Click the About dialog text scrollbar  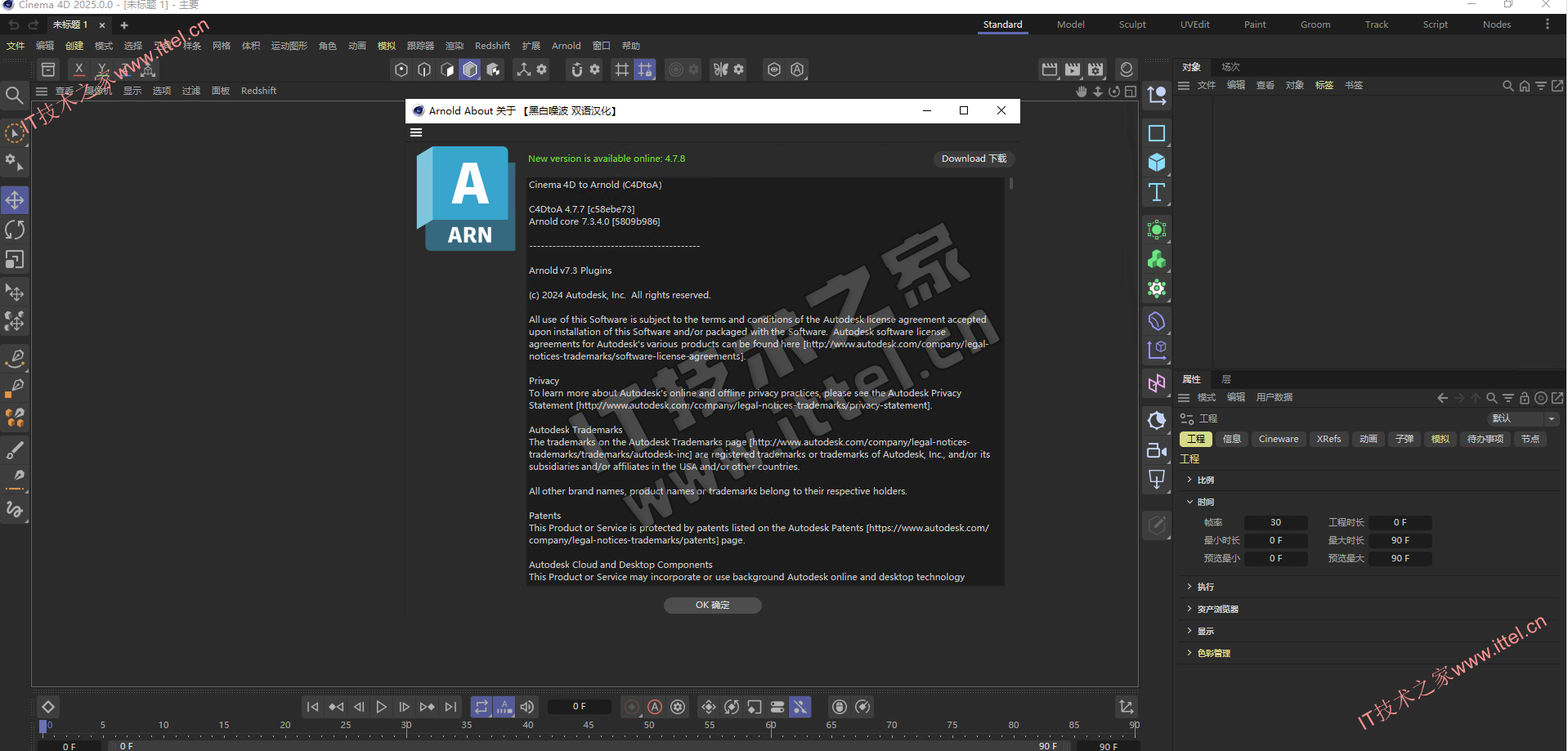tap(1010, 184)
